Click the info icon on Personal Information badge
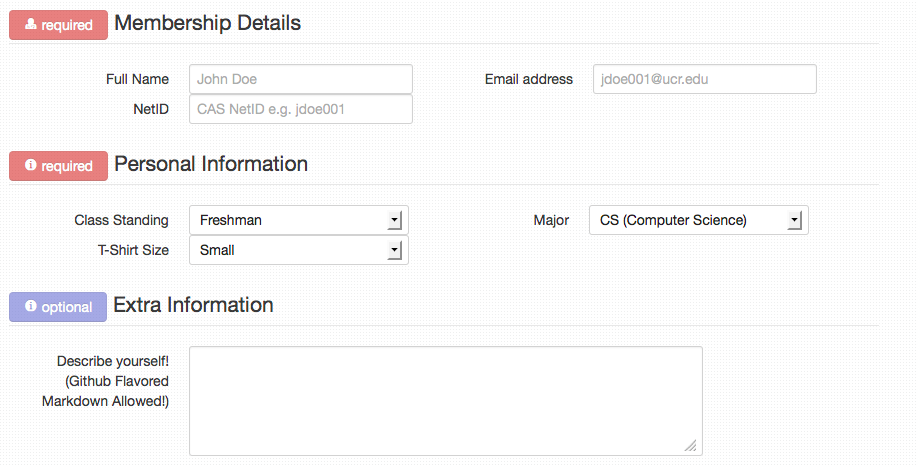Image resolution: width=916 pixels, height=466 pixels. pyautogui.click(x=30, y=165)
